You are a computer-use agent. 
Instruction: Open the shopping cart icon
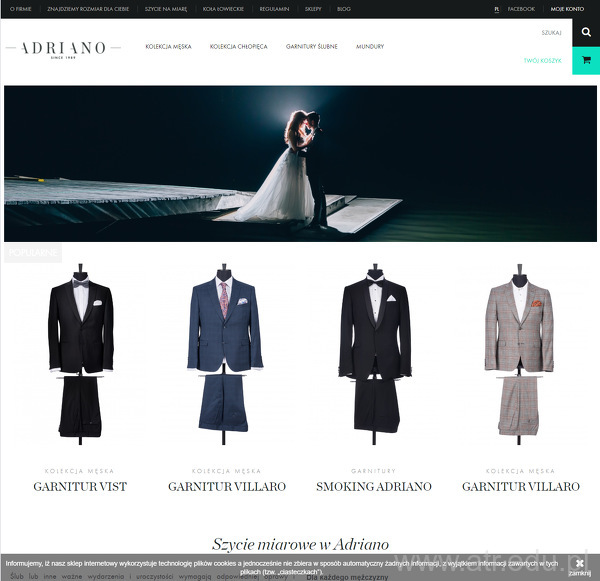[586, 60]
